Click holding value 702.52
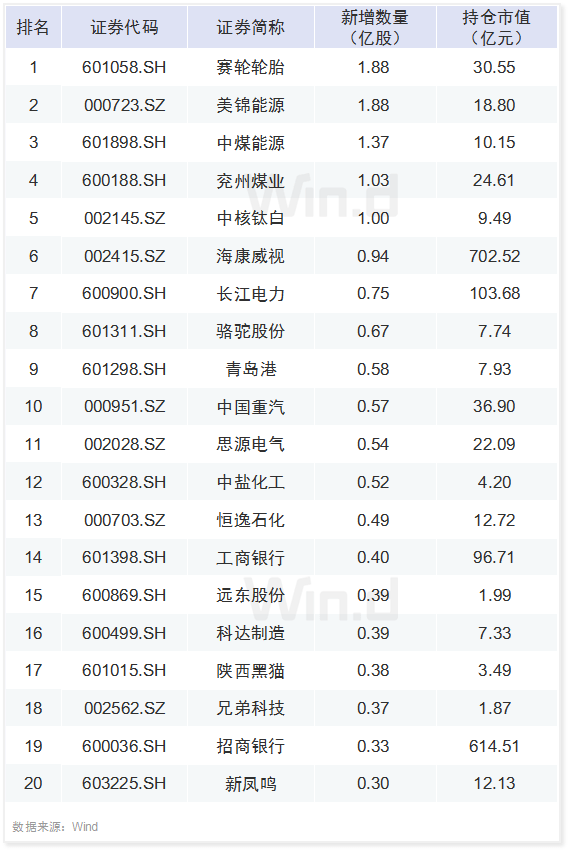 click(x=495, y=256)
